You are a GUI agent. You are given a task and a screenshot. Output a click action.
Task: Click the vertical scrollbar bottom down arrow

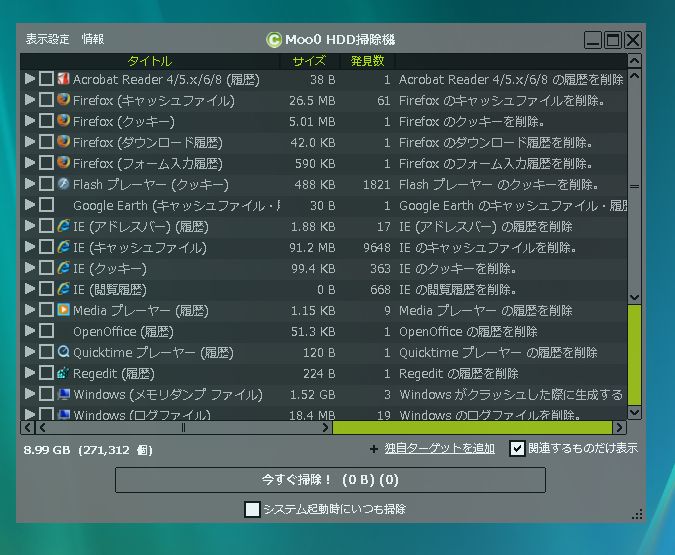634,412
